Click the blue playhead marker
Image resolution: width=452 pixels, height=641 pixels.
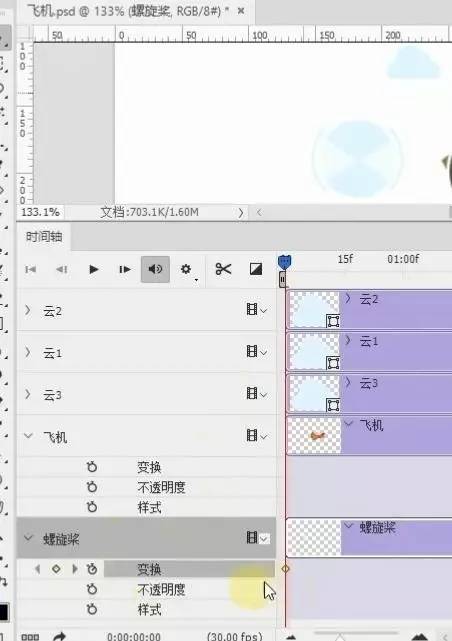[284, 262]
